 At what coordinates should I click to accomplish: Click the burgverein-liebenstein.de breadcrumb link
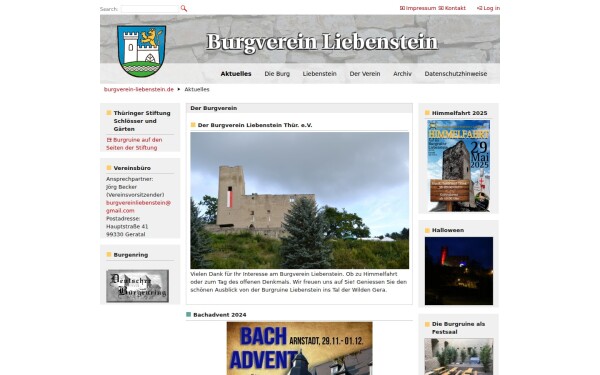click(x=139, y=89)
